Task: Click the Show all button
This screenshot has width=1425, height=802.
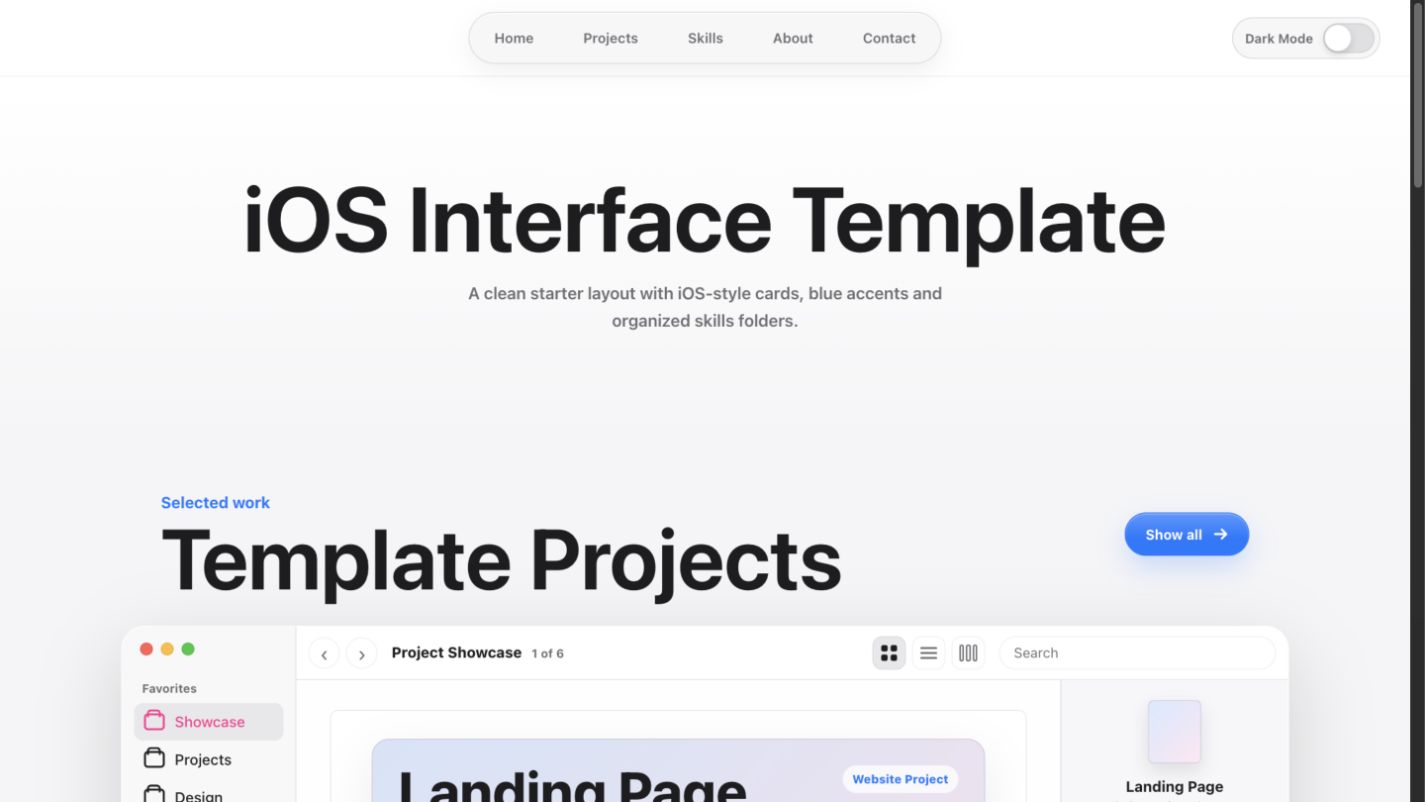Action: [x=1186, y=534]
